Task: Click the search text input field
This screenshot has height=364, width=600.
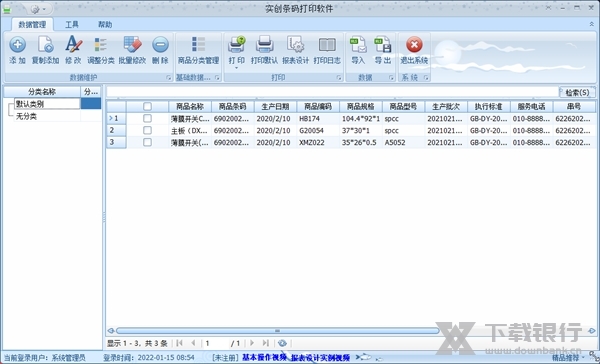Action: pos(332,92)
